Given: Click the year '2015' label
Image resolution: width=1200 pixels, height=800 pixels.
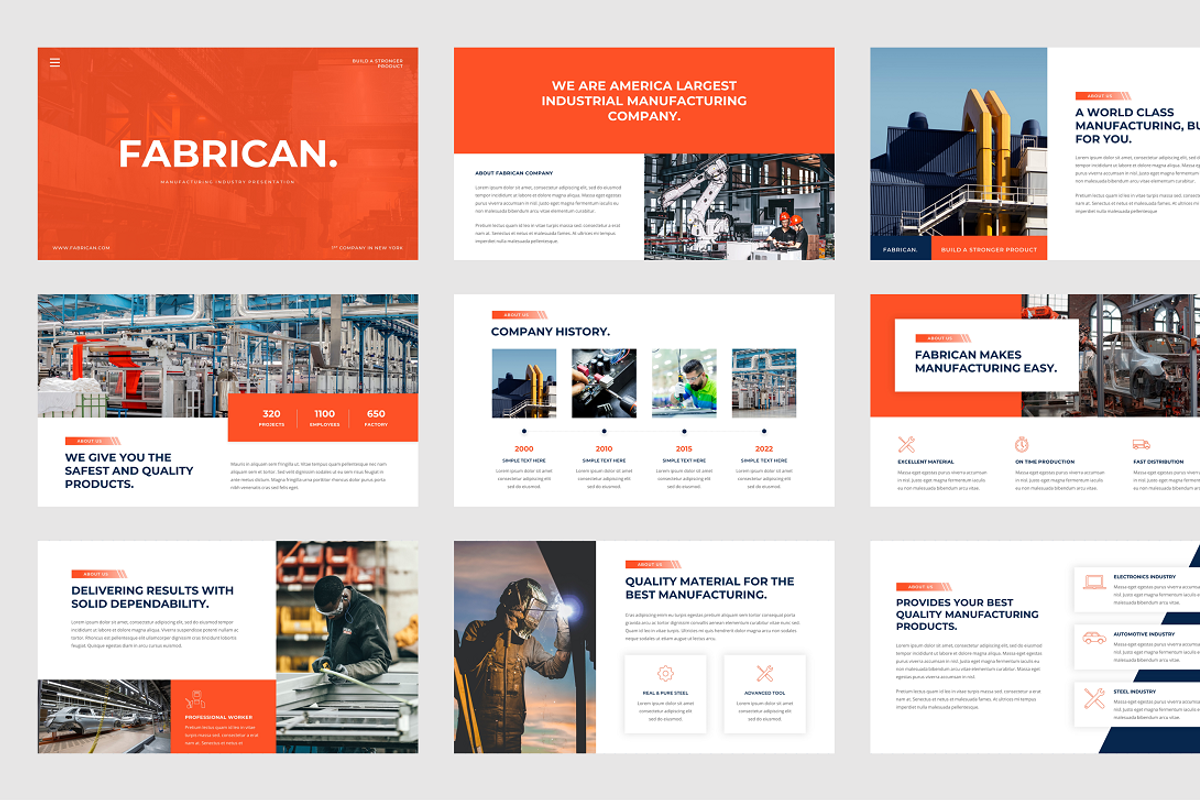Looking at the screenshot, I should (x=684, y=449).
